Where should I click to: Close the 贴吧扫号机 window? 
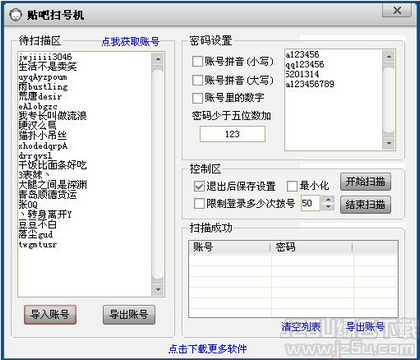(x=397, y=10)
